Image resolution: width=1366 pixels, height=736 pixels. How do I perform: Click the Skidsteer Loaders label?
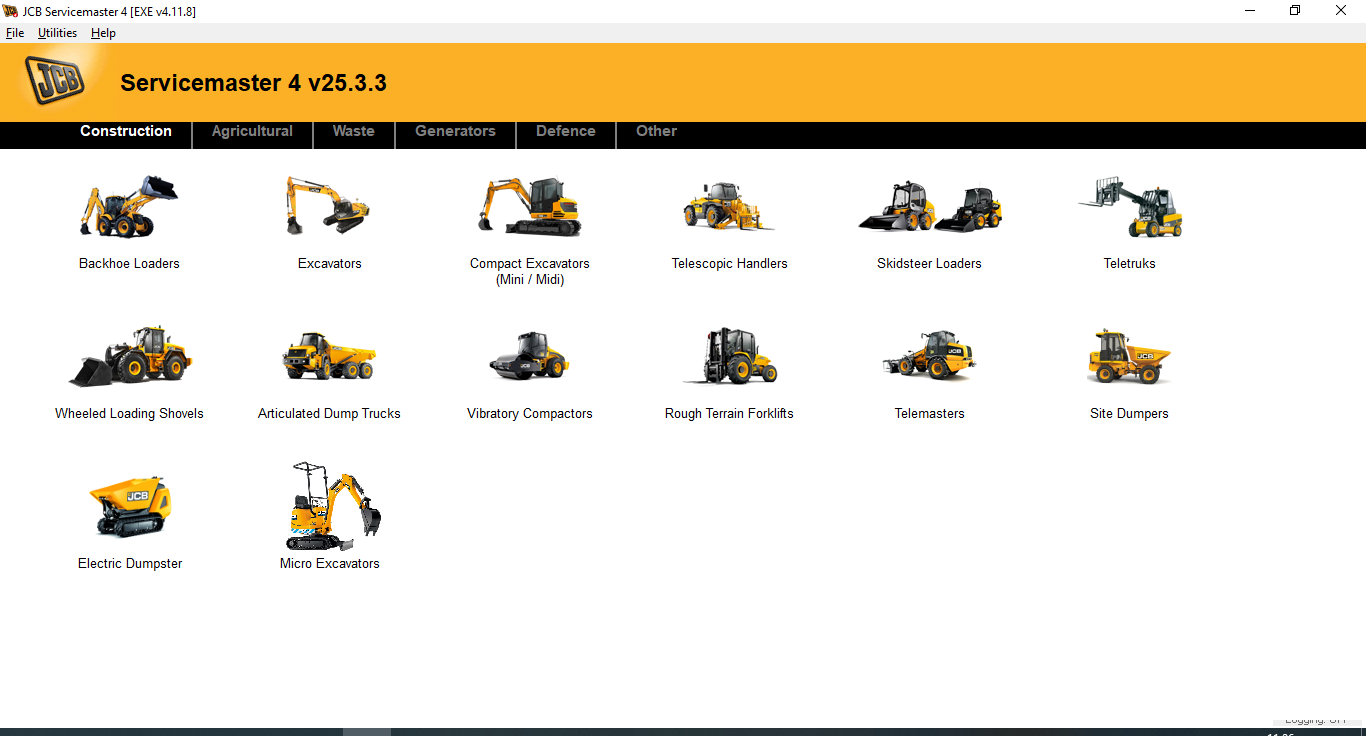929,264
